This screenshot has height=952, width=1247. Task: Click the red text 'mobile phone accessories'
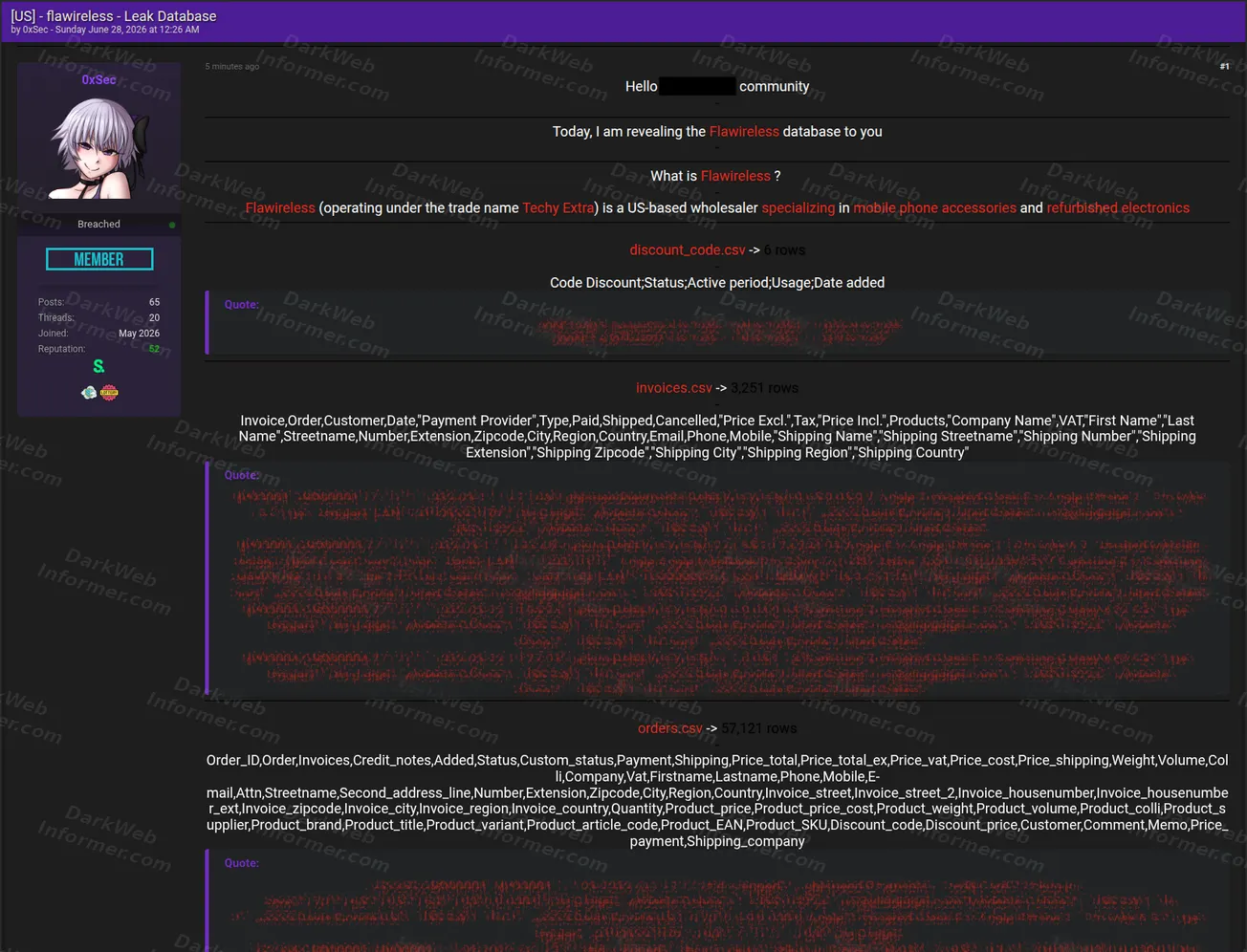[935, 207]
